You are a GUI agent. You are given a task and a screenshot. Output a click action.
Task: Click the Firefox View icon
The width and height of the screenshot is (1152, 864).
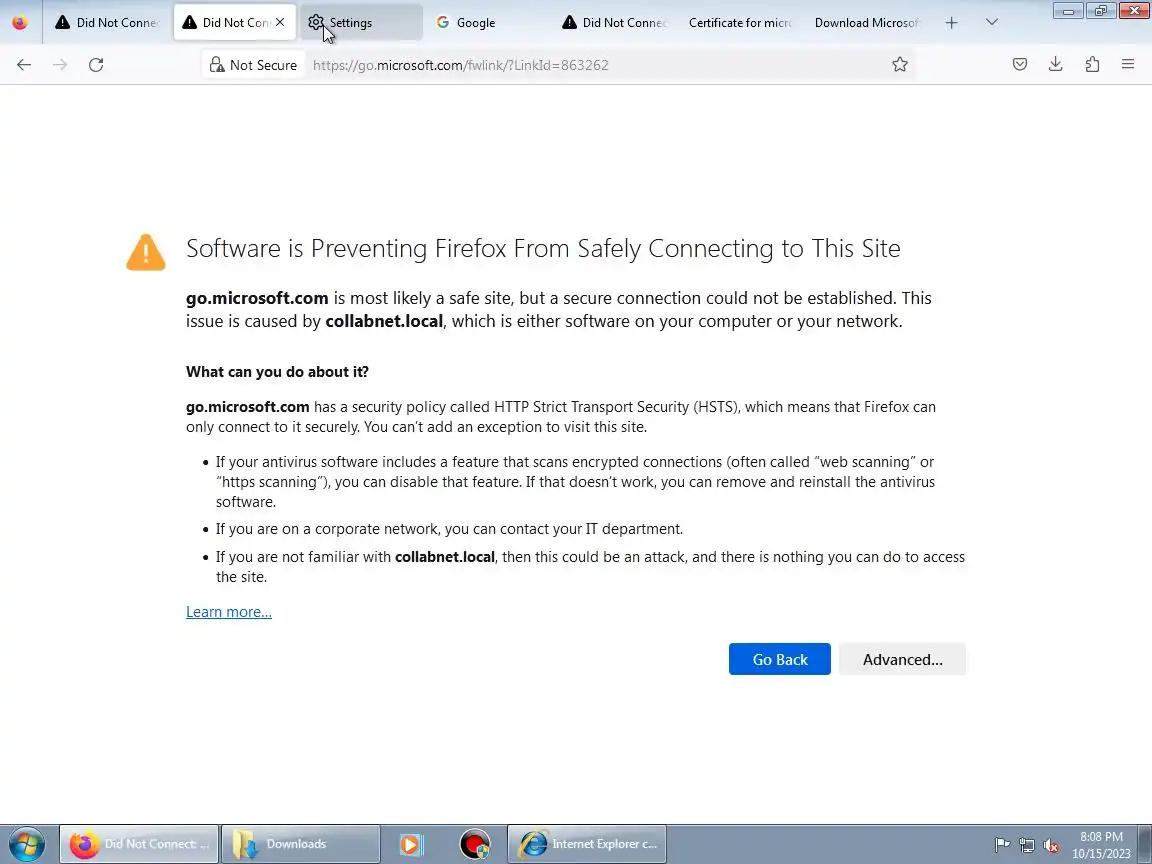pyautogui.click(x=20, y=23)
